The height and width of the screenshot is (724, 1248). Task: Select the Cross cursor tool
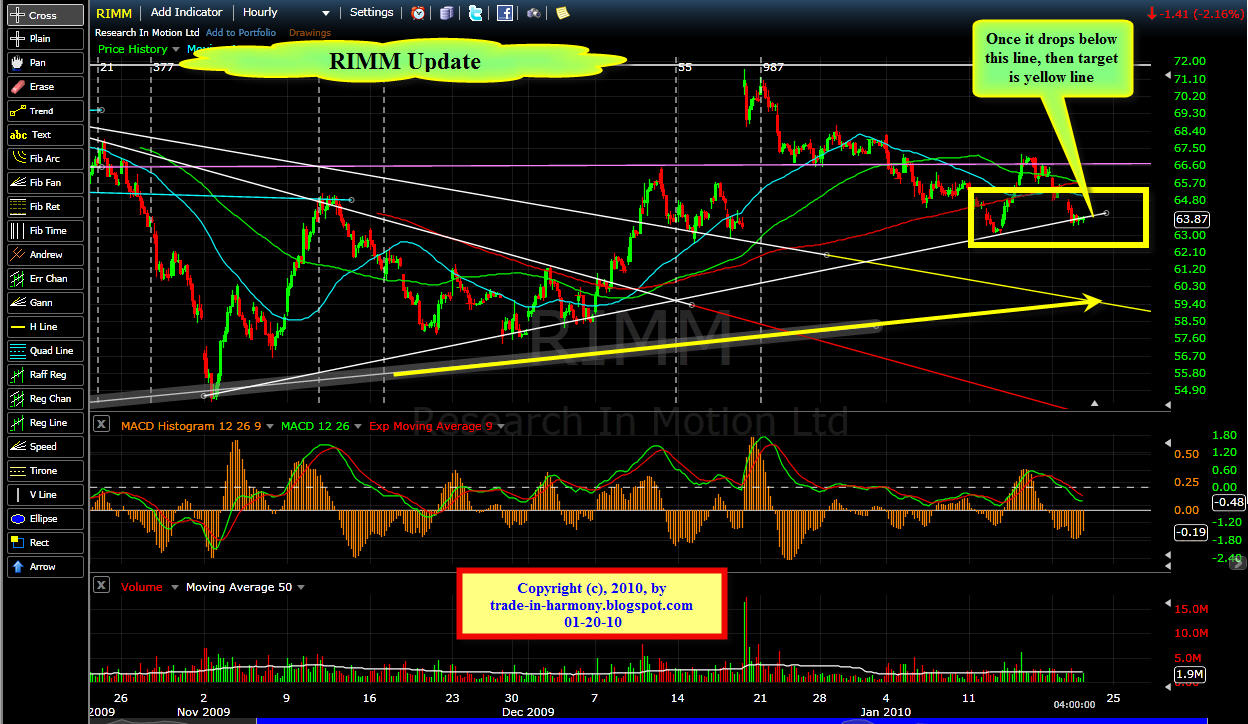point(44,15)
